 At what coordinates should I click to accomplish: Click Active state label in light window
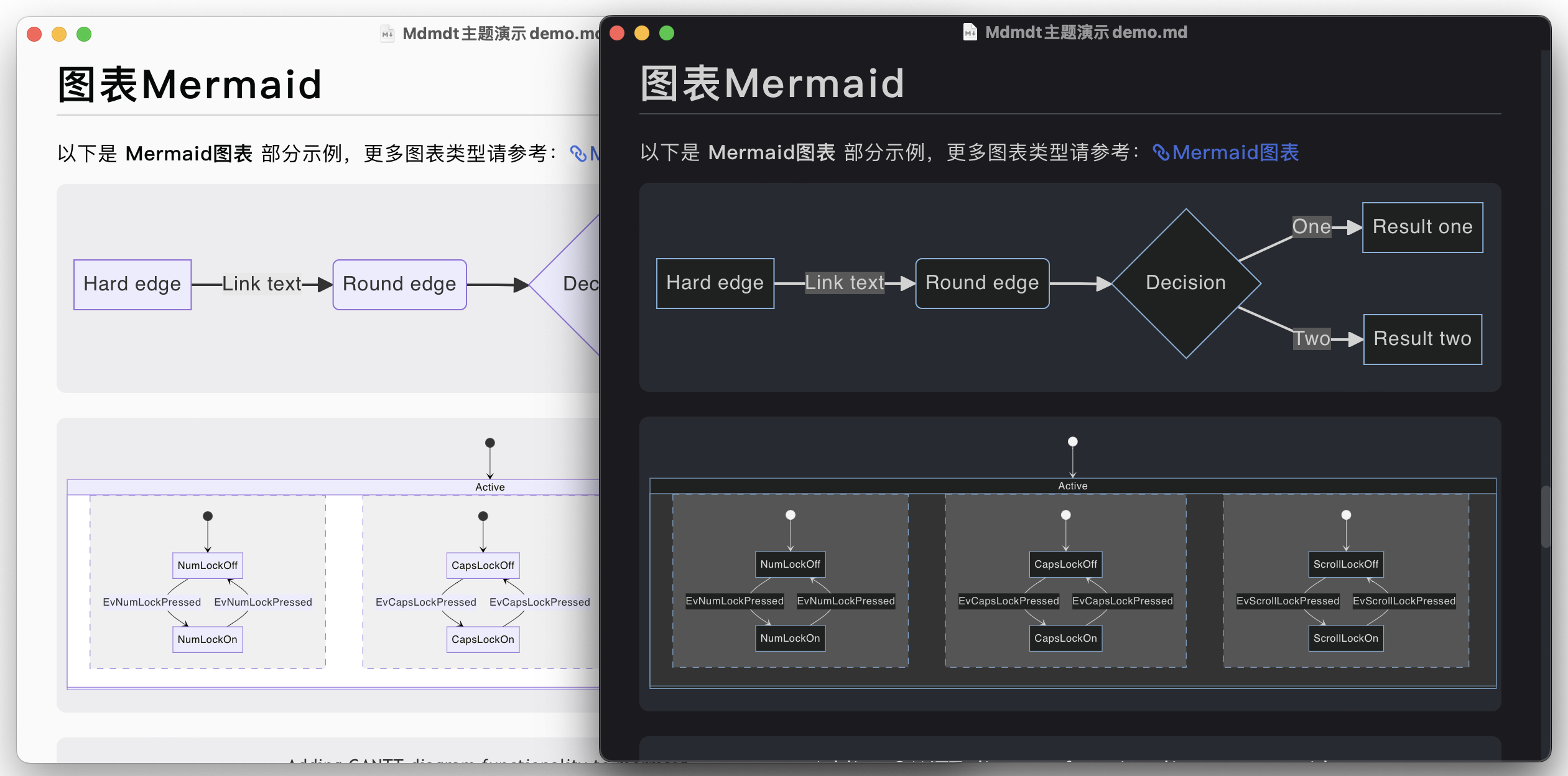click(489, 487)
